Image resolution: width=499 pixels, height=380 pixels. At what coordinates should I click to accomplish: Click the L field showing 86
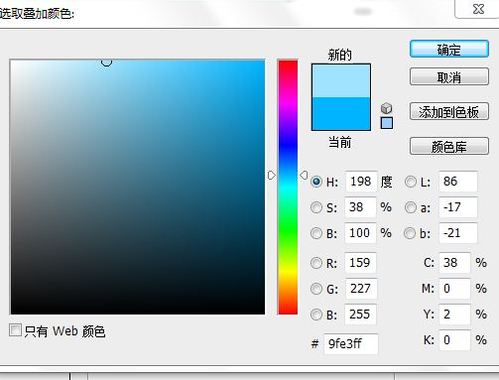click(458, 182)
